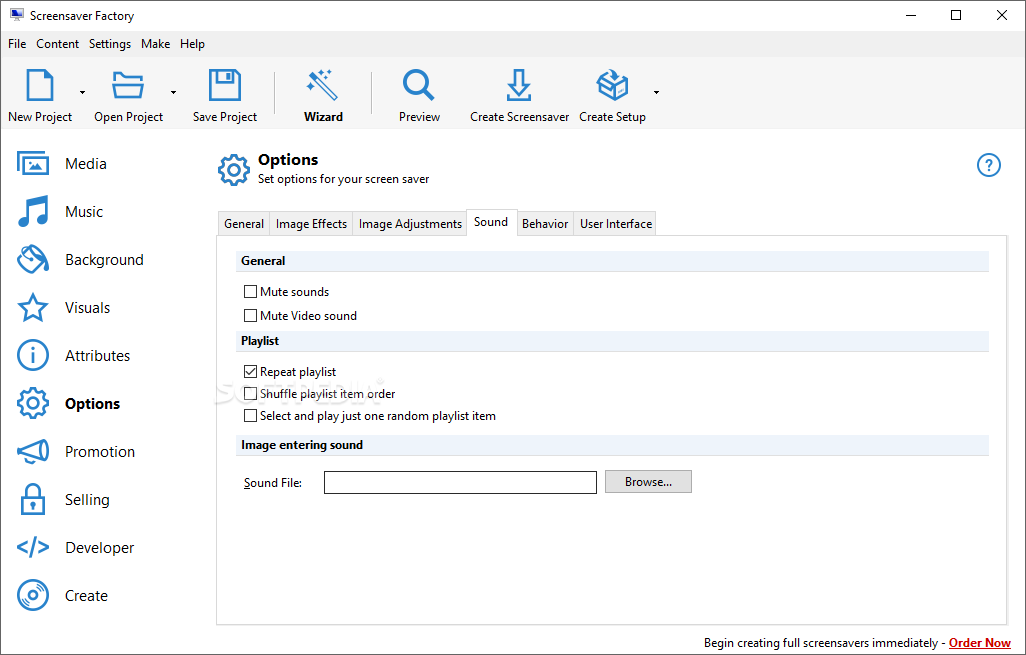Click the Create Setup package icon
Viewport: 1026px width, 655px height.
pos(612,85)
